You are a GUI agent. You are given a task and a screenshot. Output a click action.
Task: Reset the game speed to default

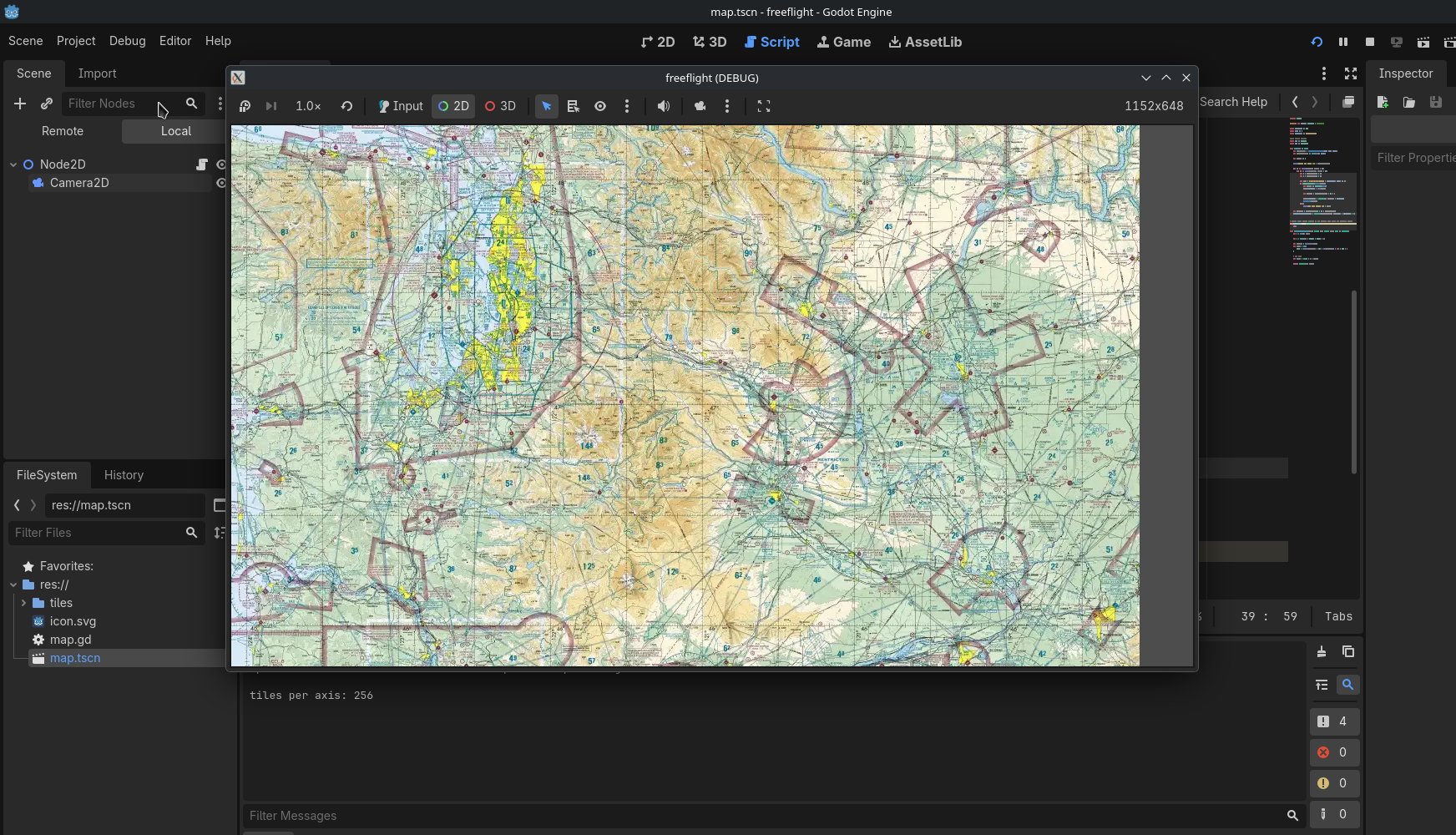pyautogui.click(x=346, y=106)
